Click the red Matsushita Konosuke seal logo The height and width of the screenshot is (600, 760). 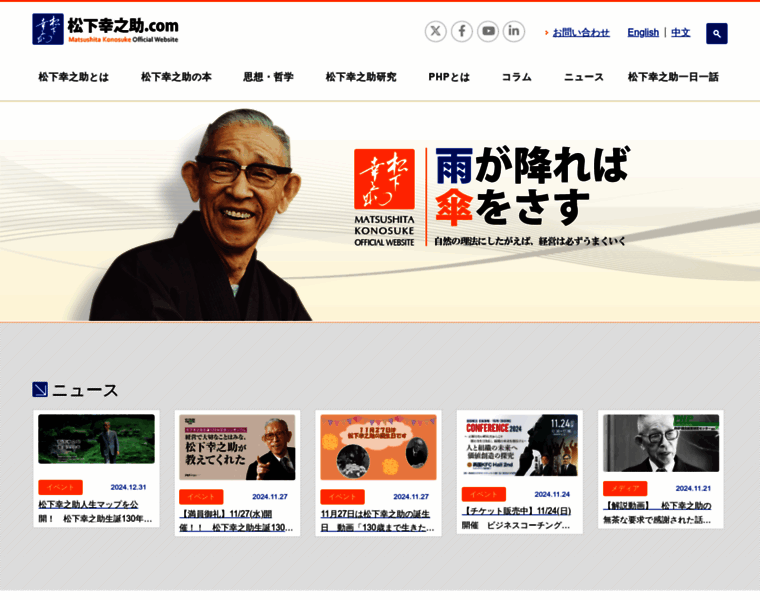pyautogui.click(x=384, y=179)
